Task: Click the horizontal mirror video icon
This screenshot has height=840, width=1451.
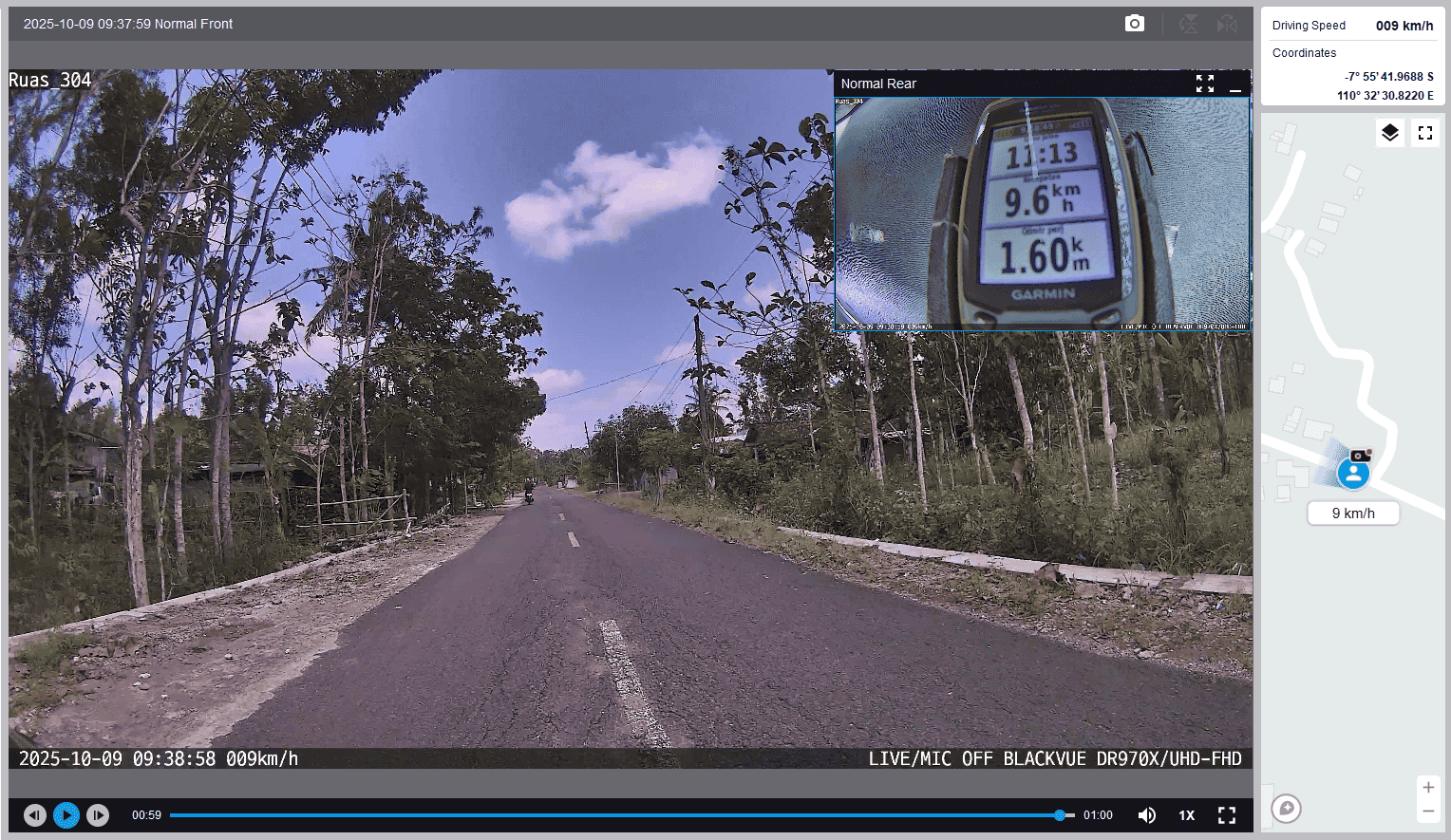Action: 1227,24
